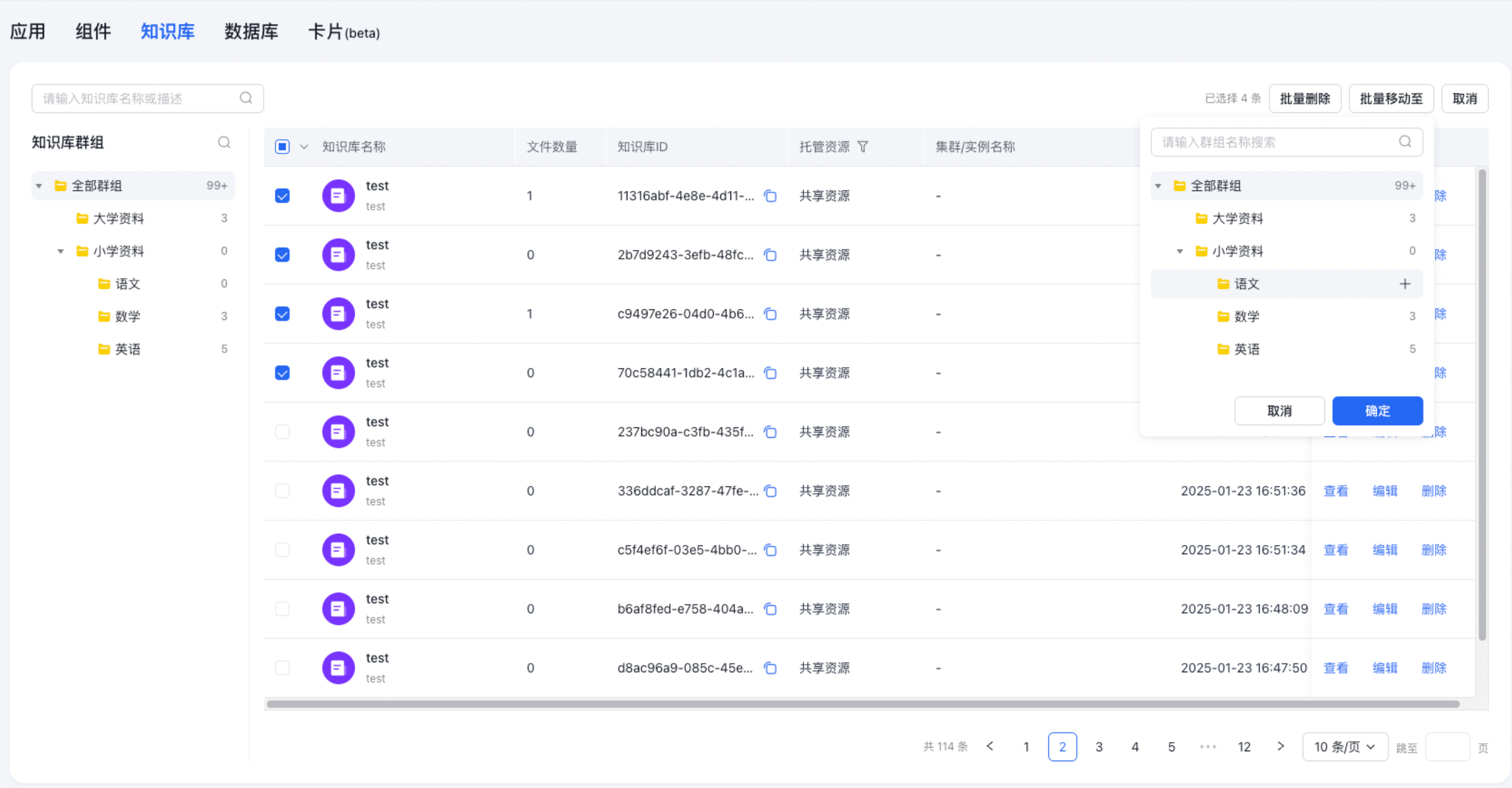Check row with ID b6af8fed-e758-404a
This screenshot has height=788, width=1512.
coord(282,609)
